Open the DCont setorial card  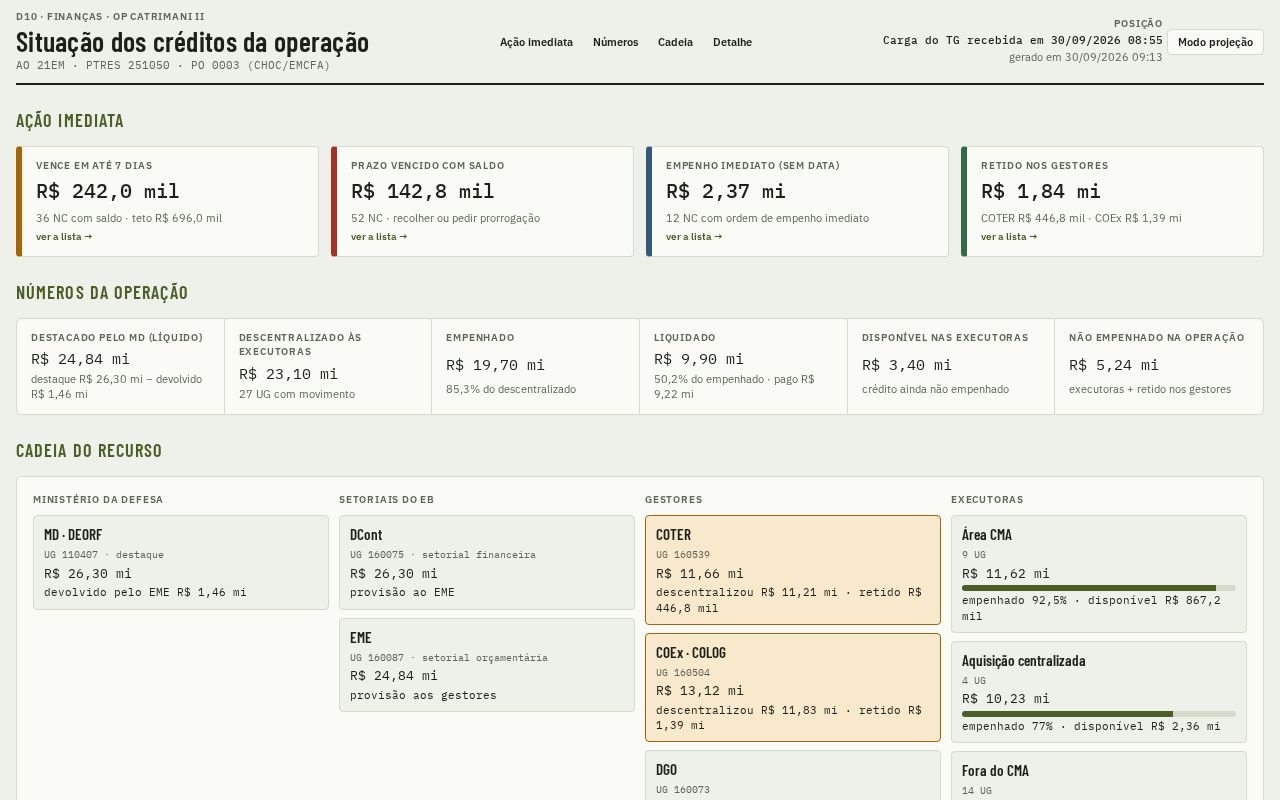coord(487,562)
